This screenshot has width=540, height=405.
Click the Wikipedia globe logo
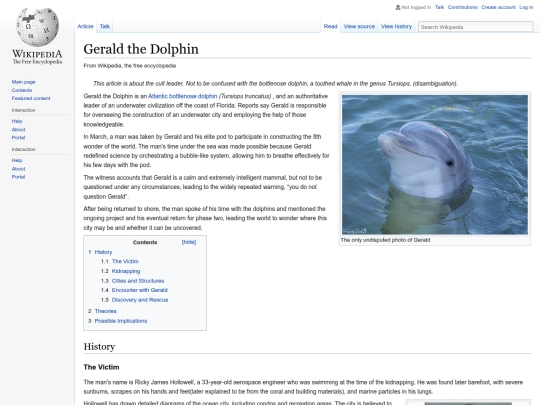click(38, 27)
